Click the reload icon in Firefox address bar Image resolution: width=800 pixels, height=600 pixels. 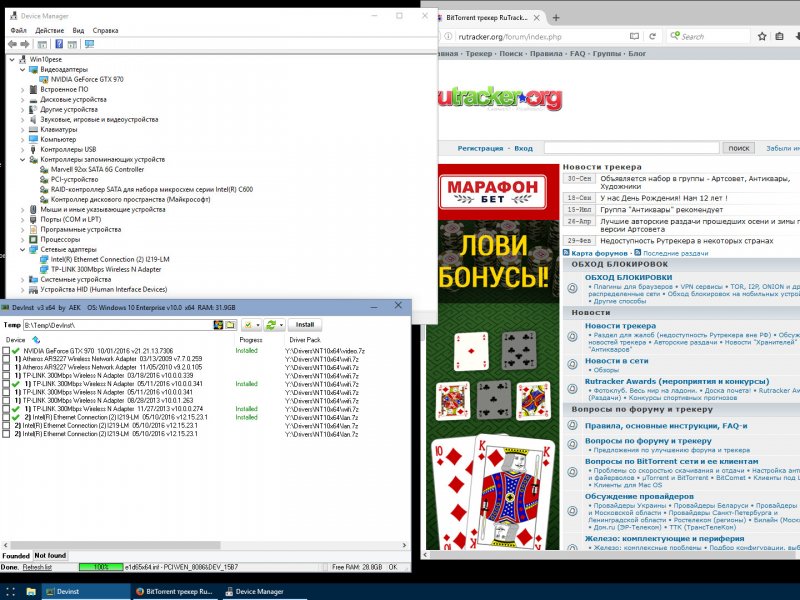(x=652, y=36)
